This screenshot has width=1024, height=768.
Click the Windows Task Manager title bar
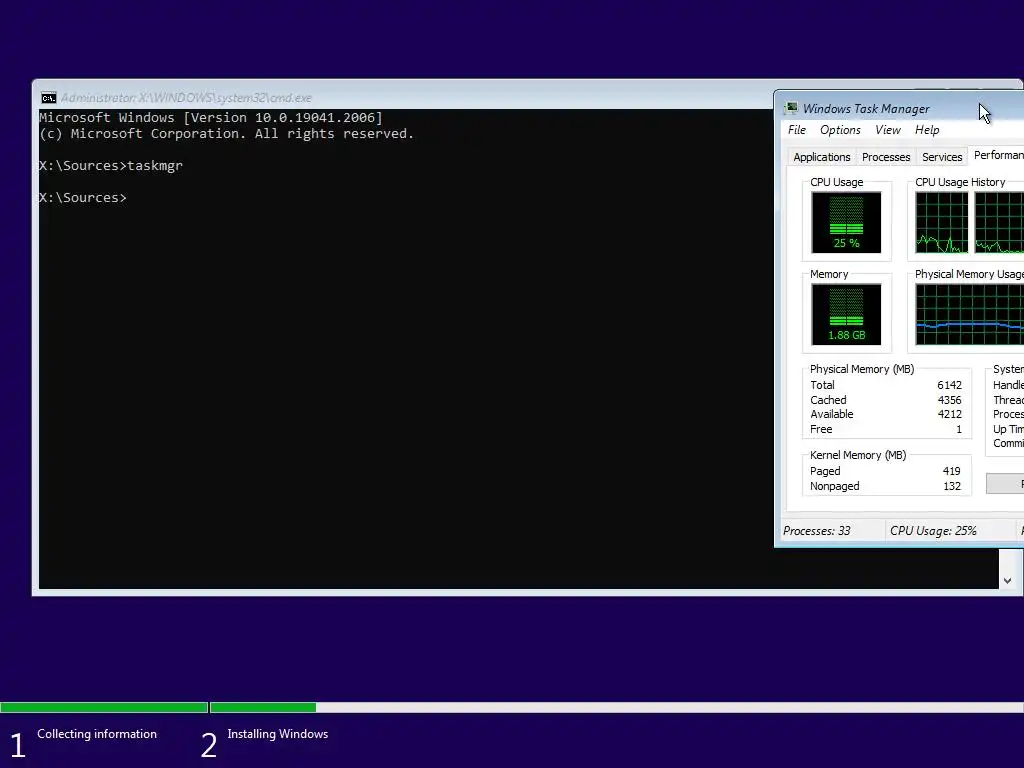click(x=899, y=108)
